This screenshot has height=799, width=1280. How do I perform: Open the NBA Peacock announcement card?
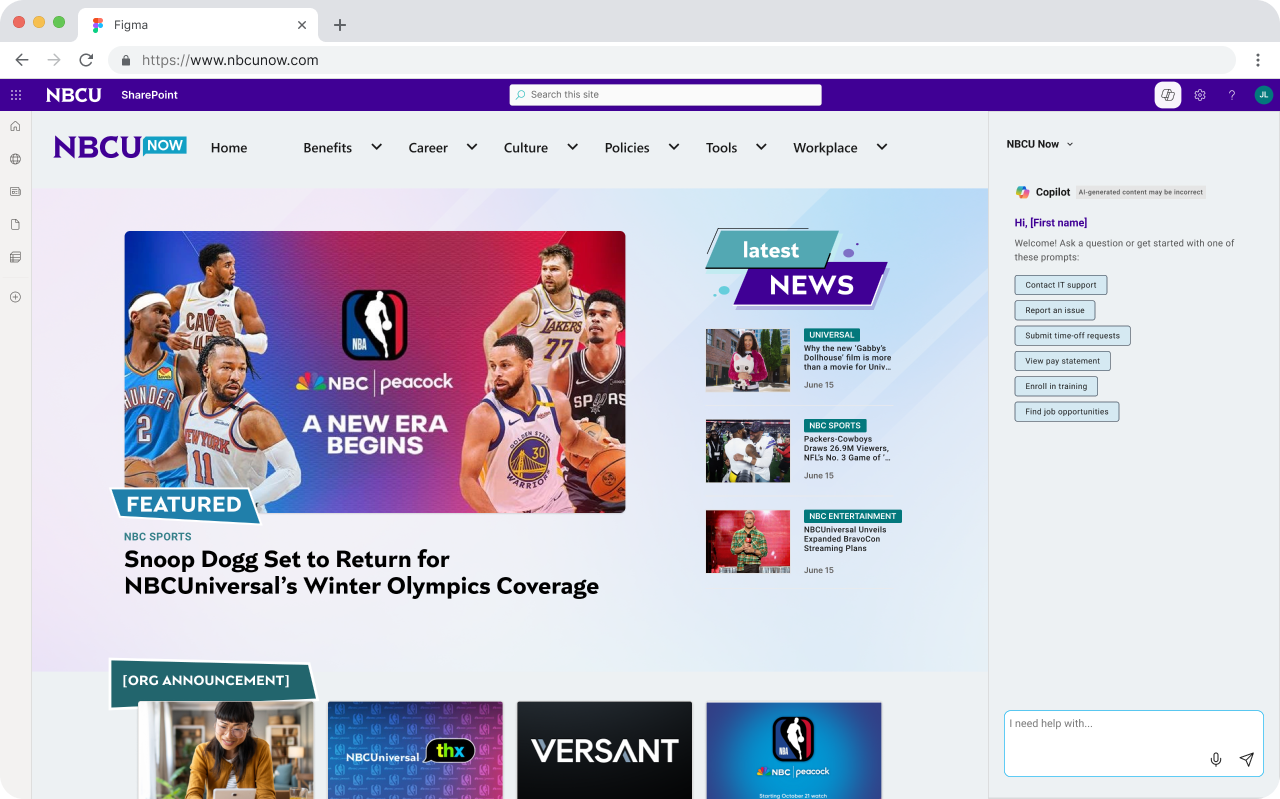[794, 750]
